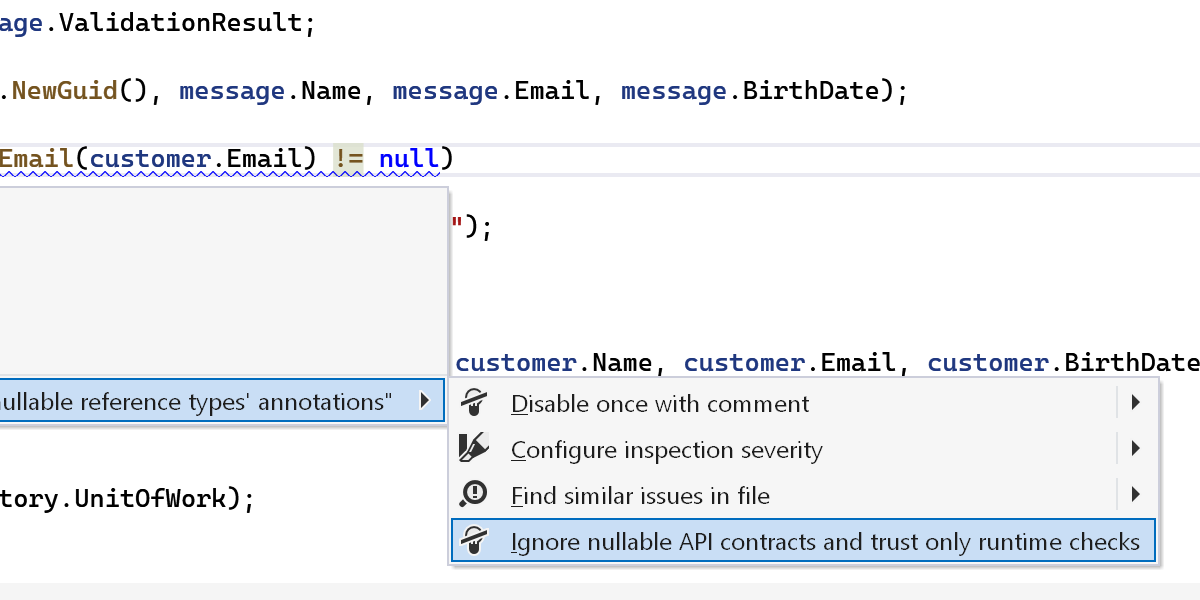Click the Configure inspection severity wrench icon
This screenshot has width=1200, height=600.
[x=473, y=449]
